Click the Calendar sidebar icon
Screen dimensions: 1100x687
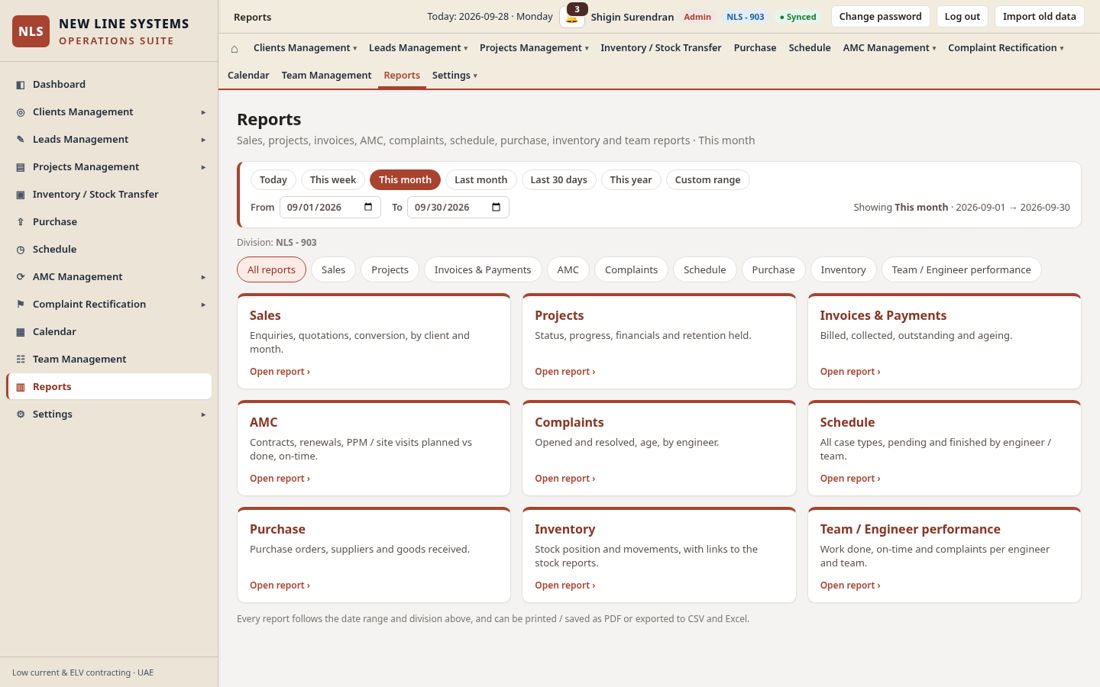[20, 332]
